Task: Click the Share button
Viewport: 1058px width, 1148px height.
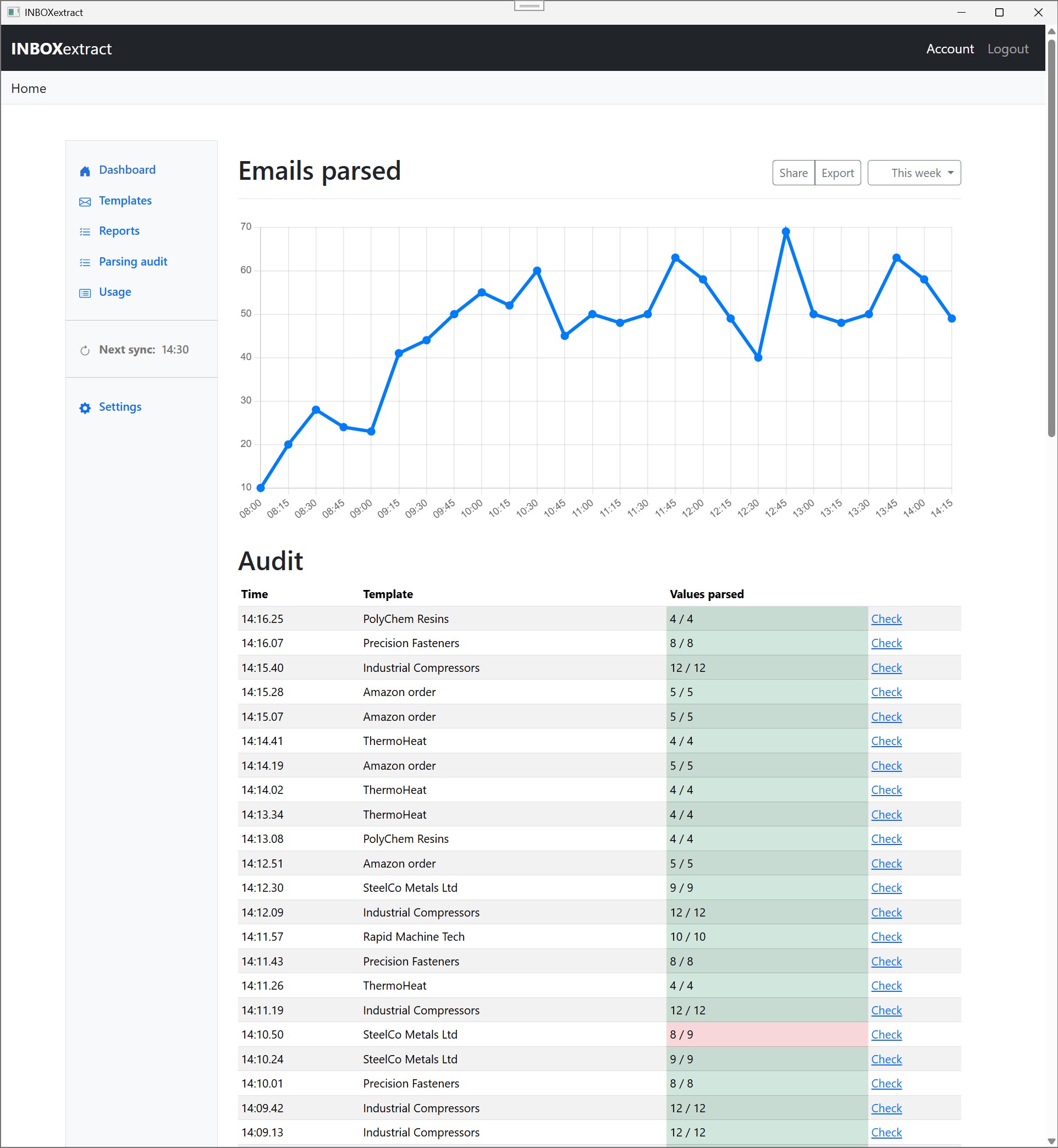Action: [793, 172]
